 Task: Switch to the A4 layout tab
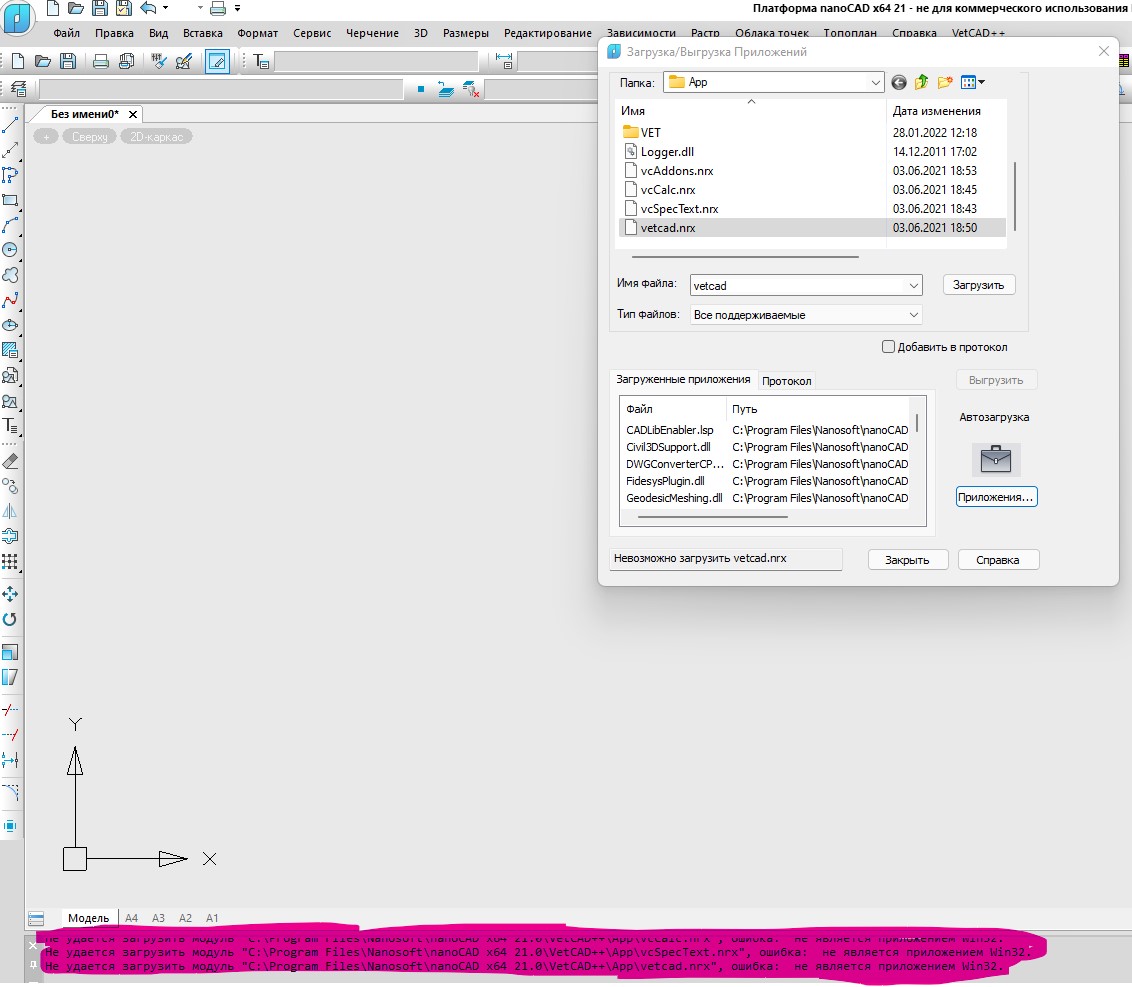pyautogui.click(x=132, y=918)
